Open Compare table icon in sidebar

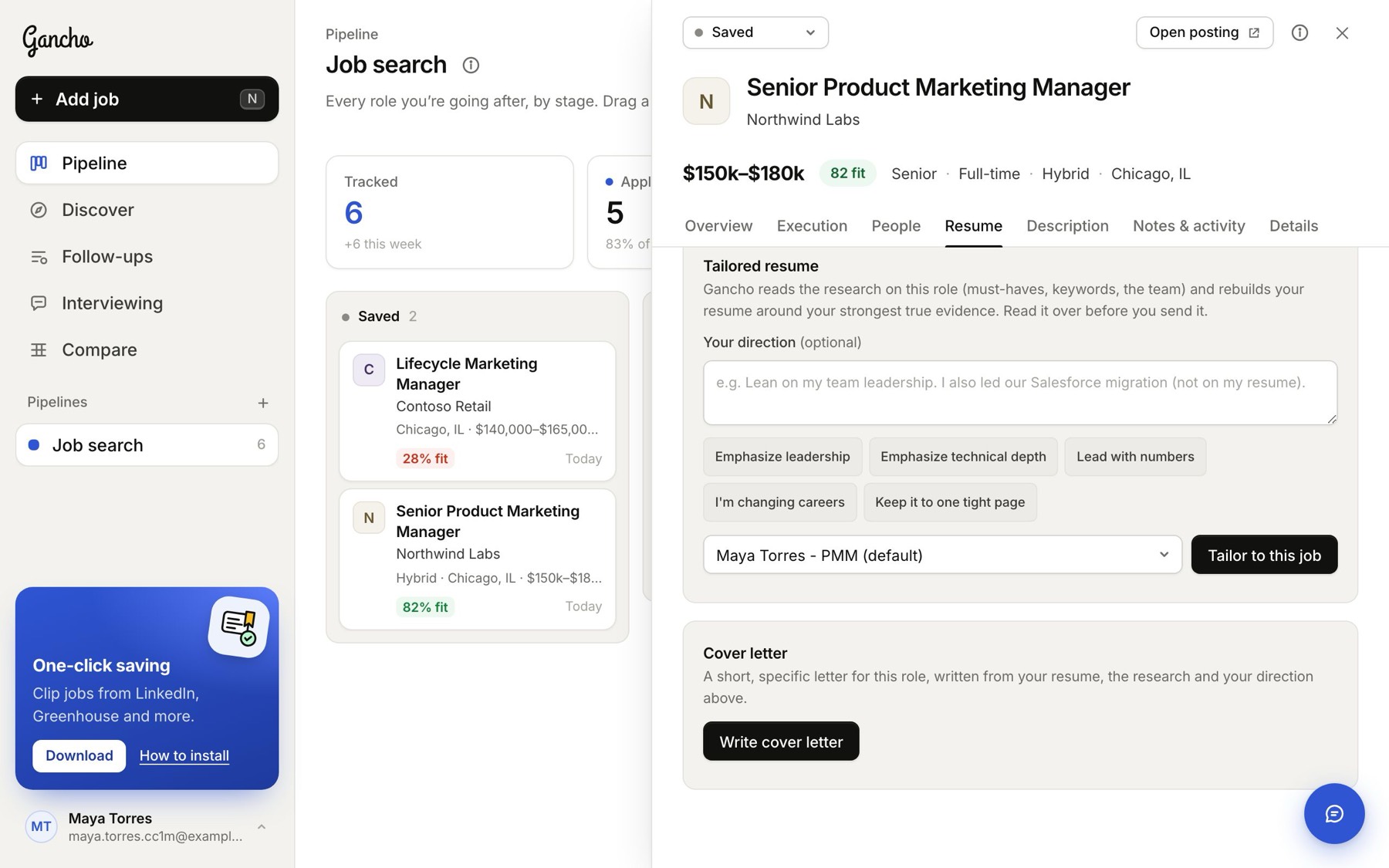[x=39, y=350]
